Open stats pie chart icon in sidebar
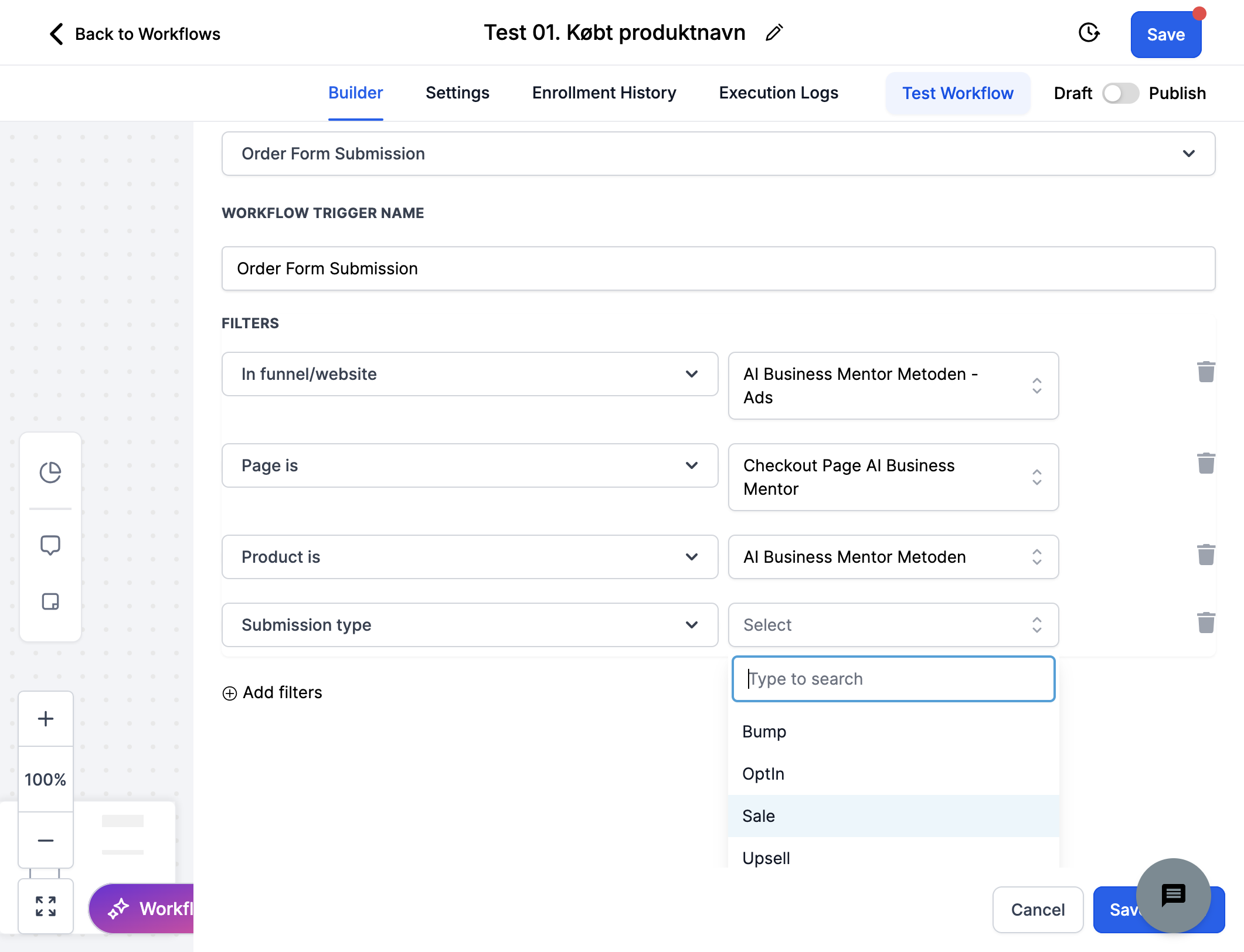This screenshot has height=952, width=1244. coord(50,472)
